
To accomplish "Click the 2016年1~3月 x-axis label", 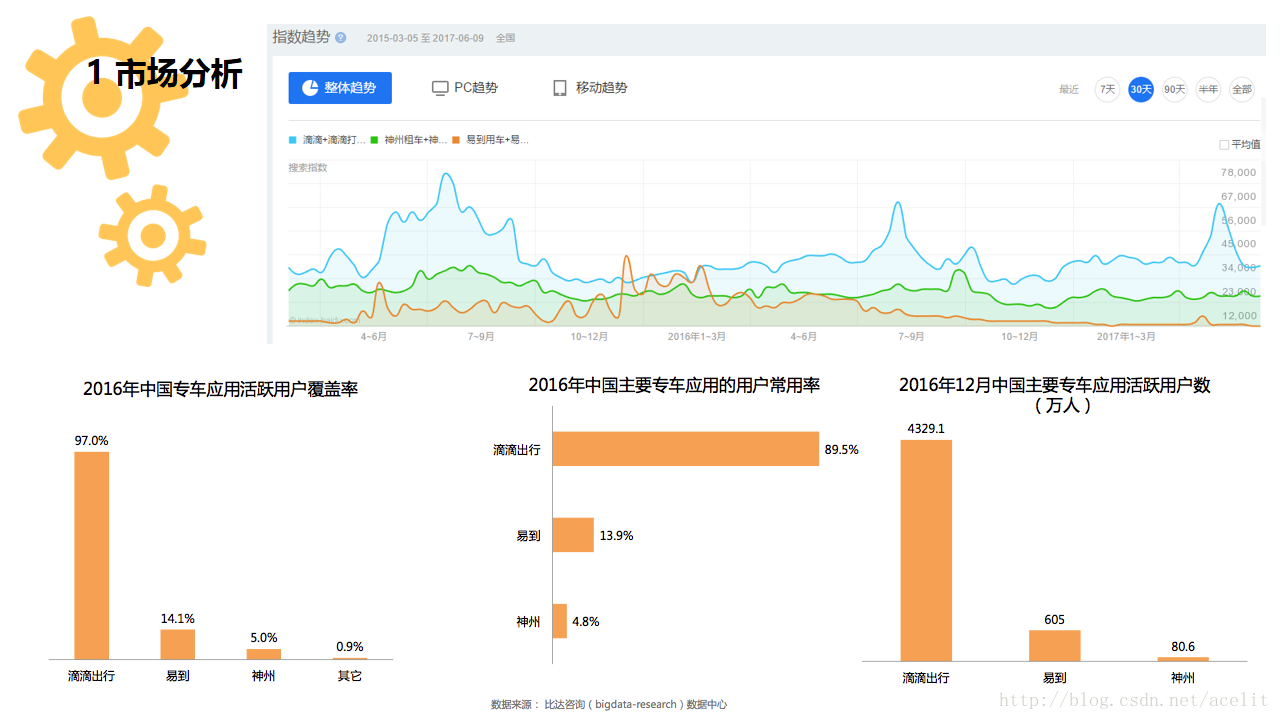I will click(x=697, y=337).
